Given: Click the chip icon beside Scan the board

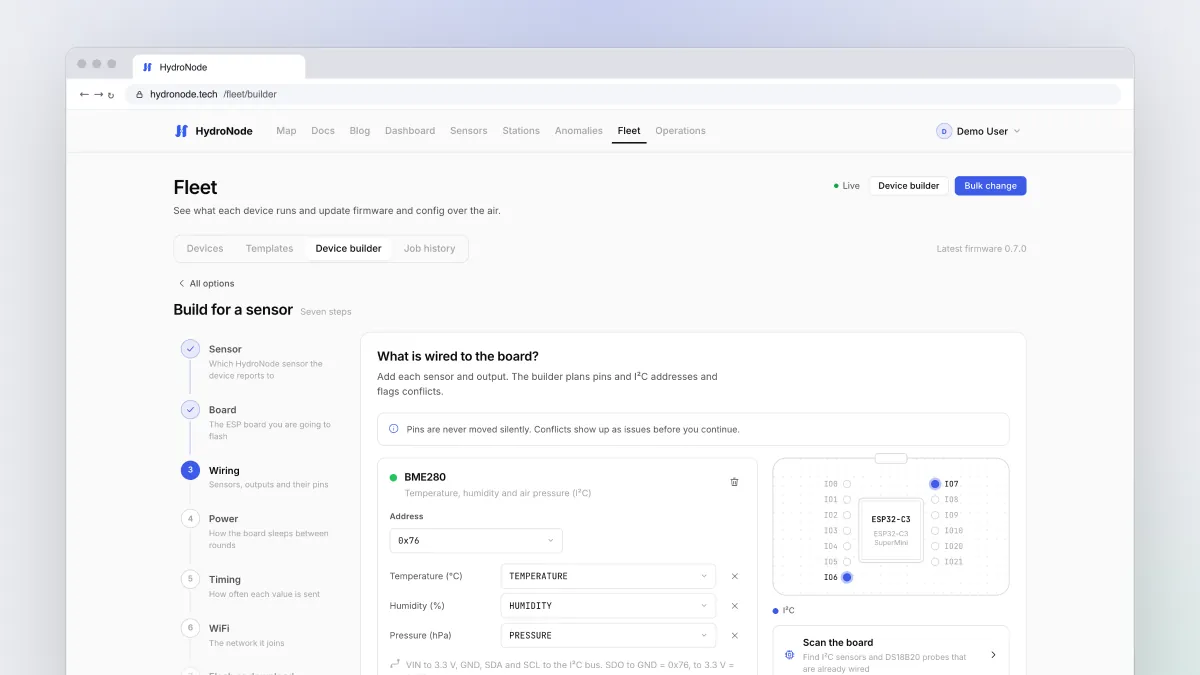Looking at the screenshot, I should [790, 655].
